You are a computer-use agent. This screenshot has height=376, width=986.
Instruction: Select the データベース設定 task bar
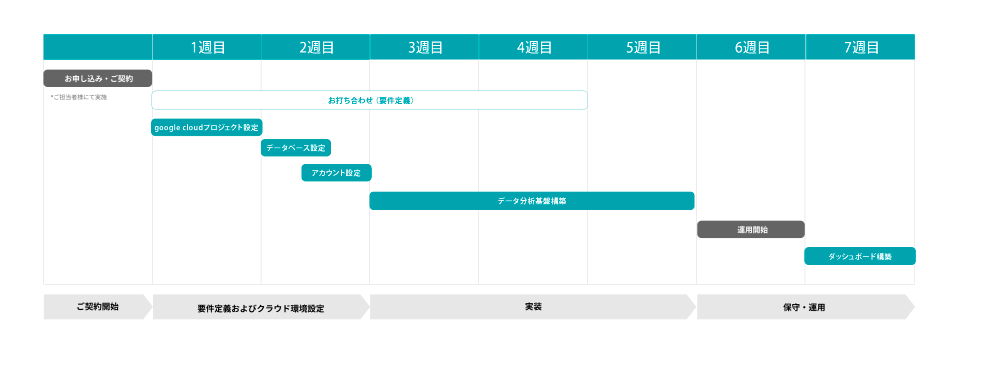(296, 148)
